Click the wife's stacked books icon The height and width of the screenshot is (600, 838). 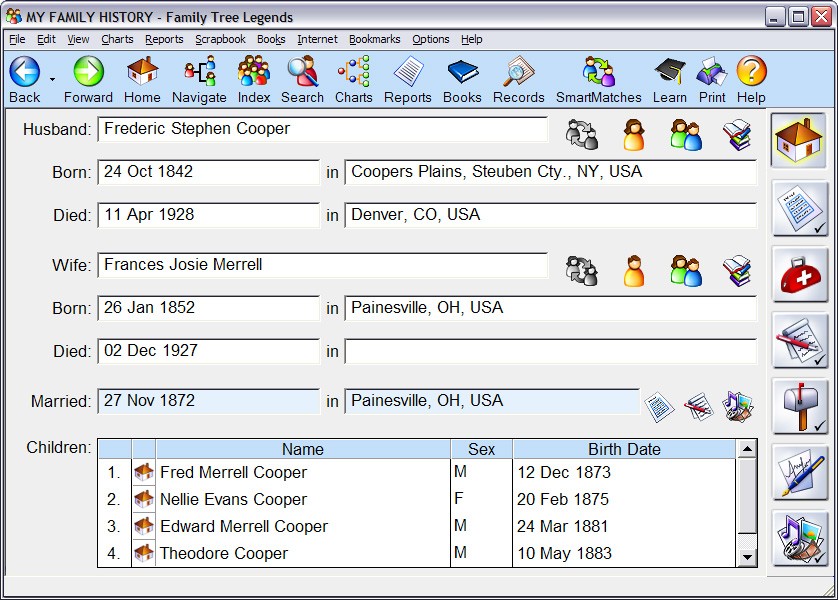[x=737, y=270]
